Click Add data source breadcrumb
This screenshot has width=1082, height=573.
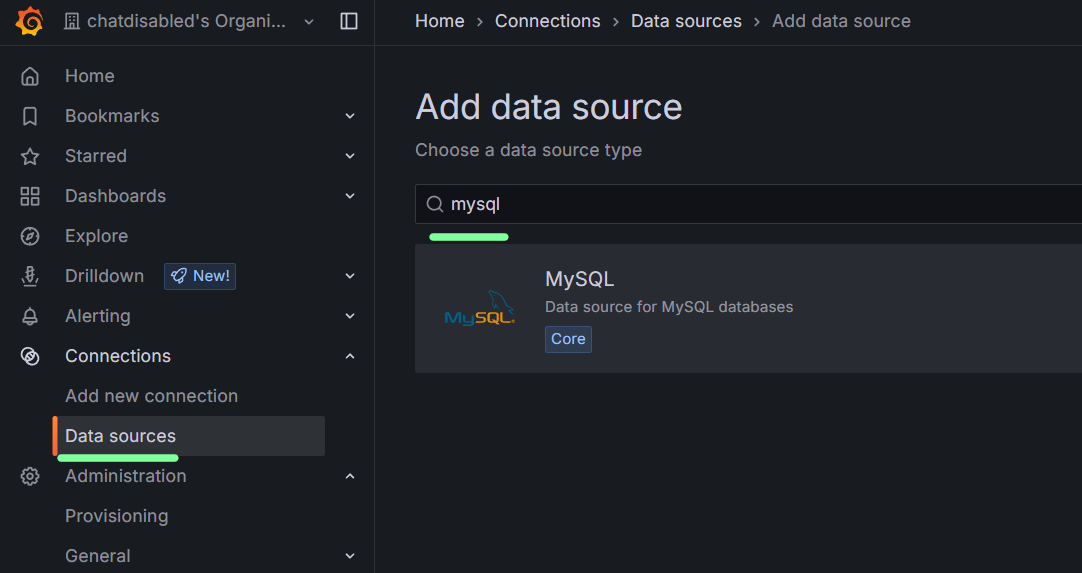(x=841, y=21)
